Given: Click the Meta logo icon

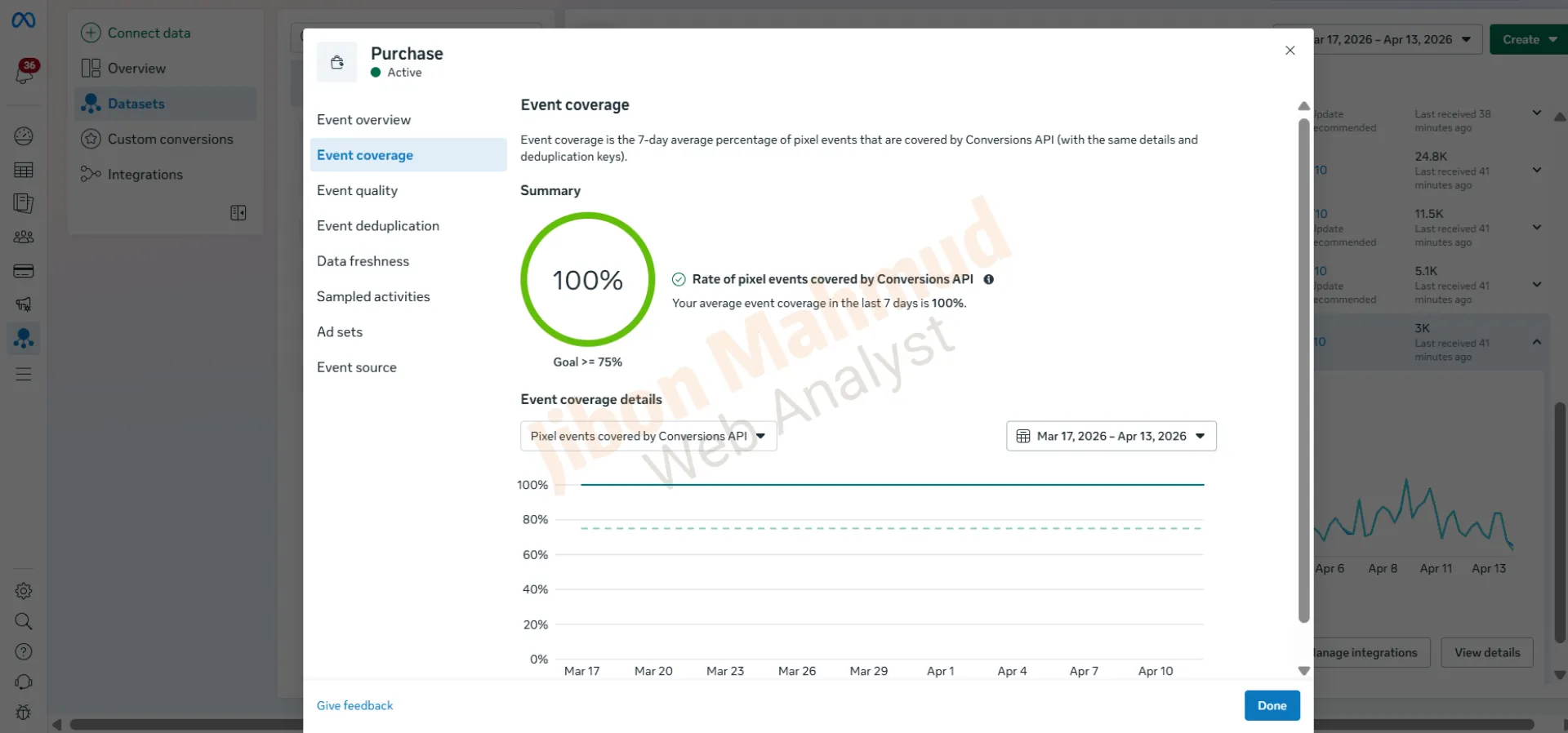Looking at the screenshot, I should [x=24, y=20].
